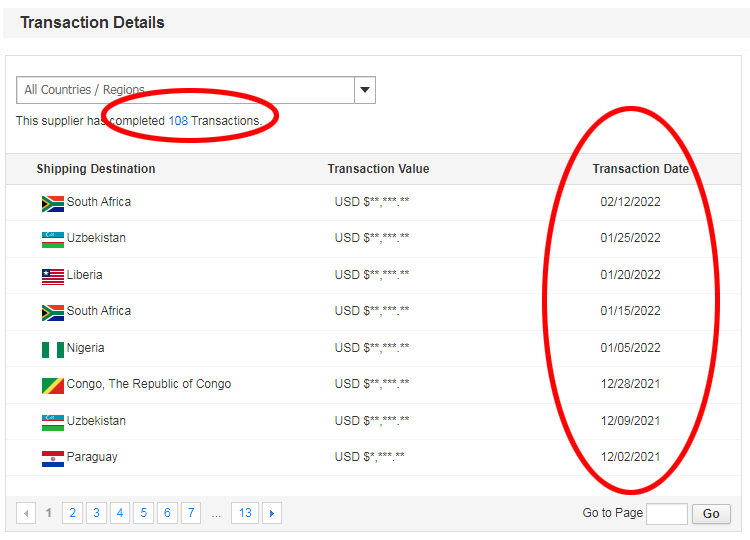Viewport: 750px width, 540px height.
Task: Select page 5 in pagination
Action: coord(143,513)
